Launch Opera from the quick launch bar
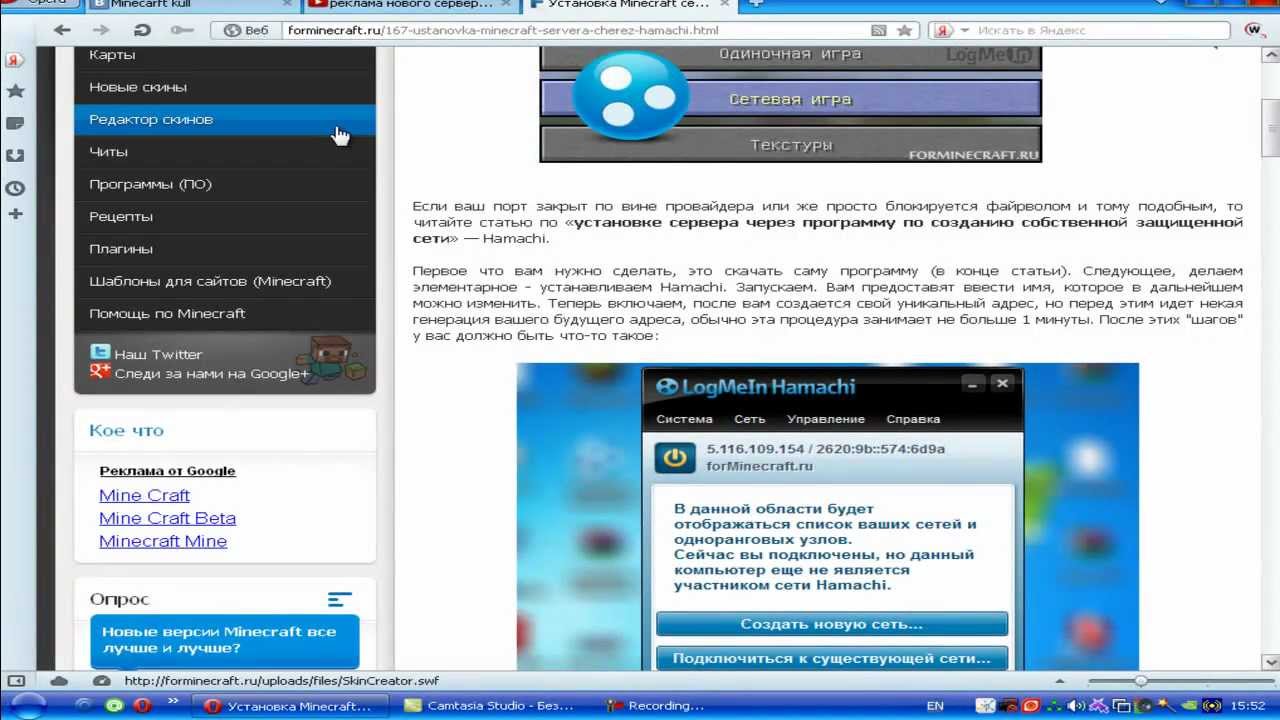1280x720 pixels. (143, 706)
